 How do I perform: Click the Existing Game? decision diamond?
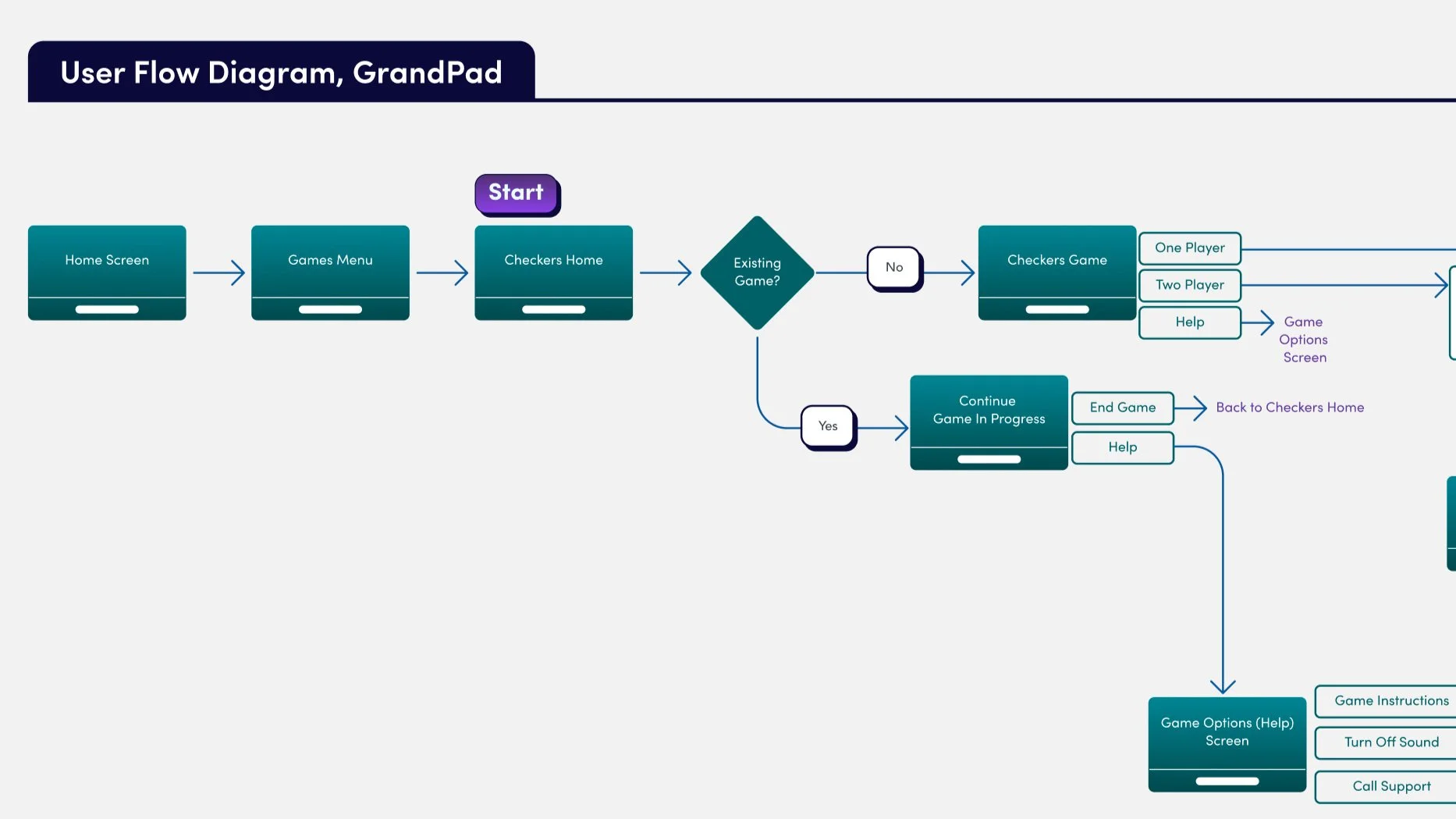(757, 272)
